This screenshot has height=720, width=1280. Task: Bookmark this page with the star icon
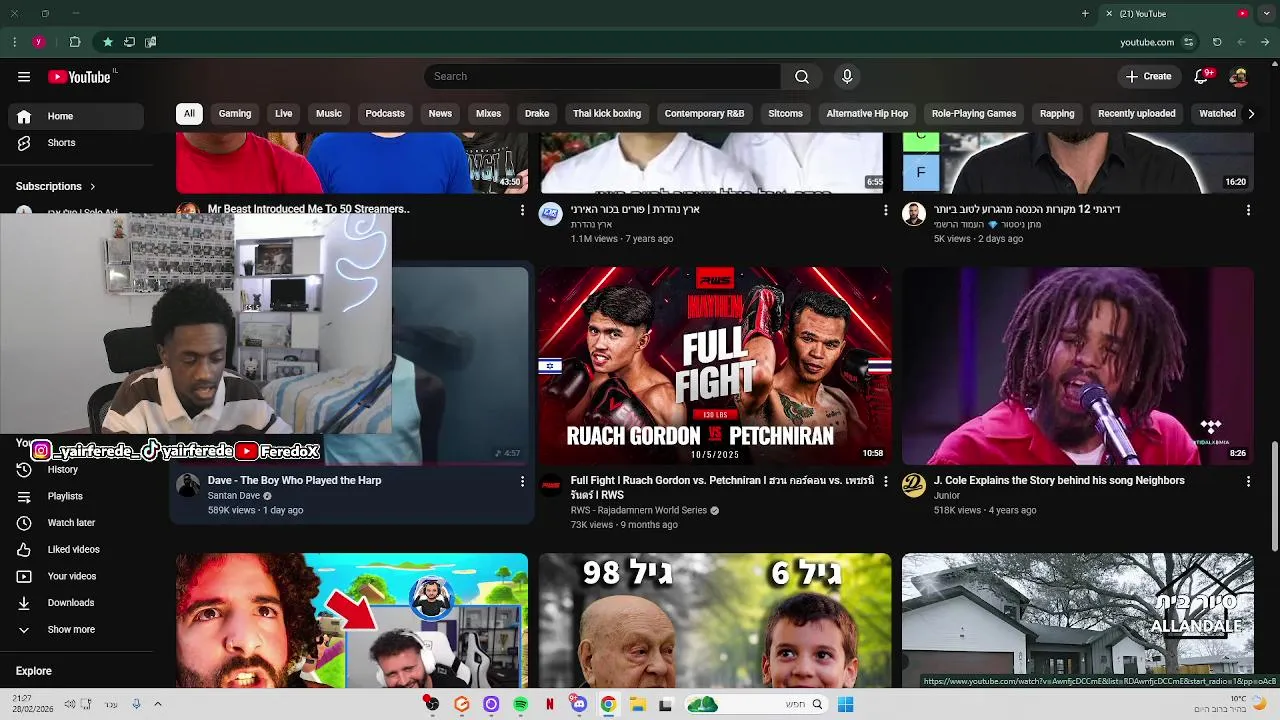(108, 42)
